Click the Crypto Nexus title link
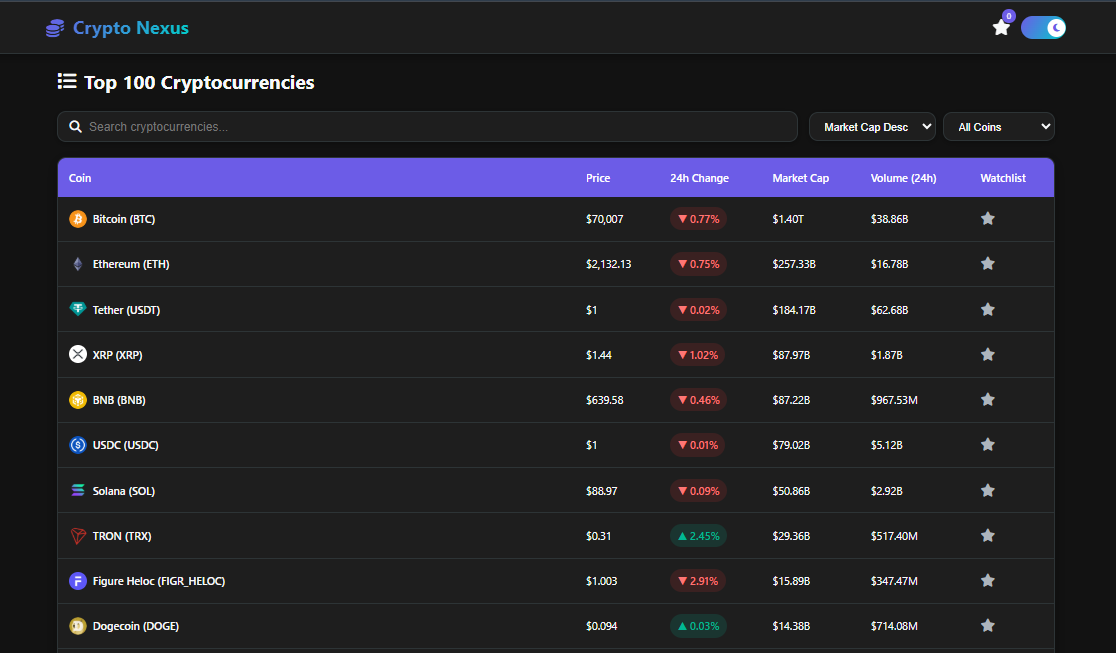Viewport: 1116px width, 653px height. tap(130, 27)
